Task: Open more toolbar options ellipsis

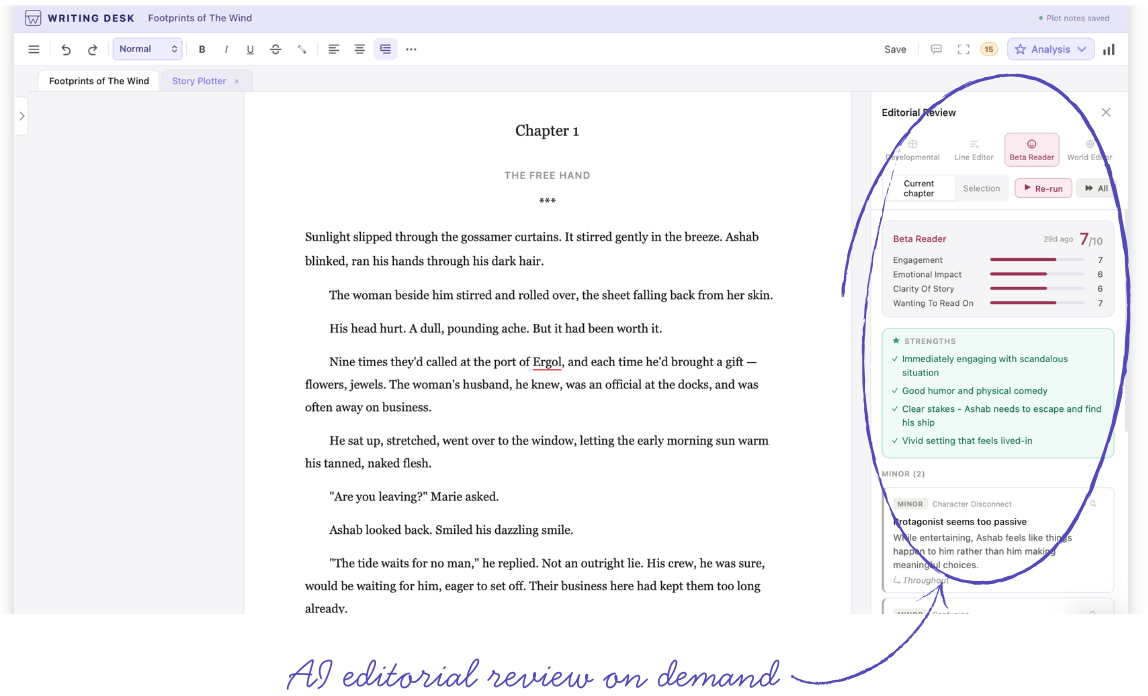Action: 411,49
